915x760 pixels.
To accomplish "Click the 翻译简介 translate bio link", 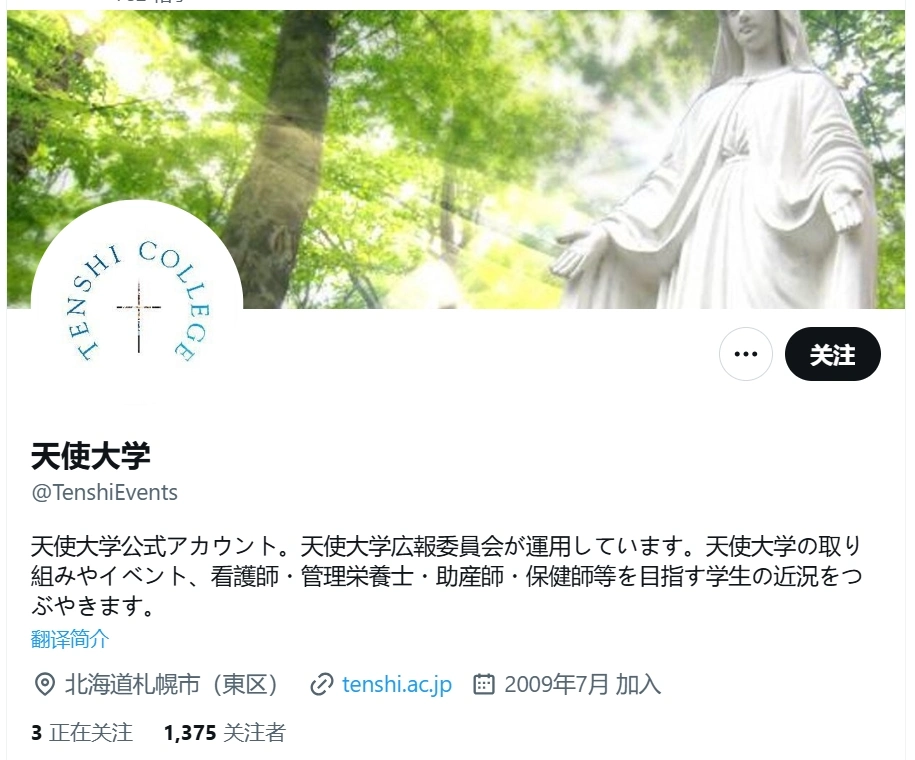I will [70, 639].
